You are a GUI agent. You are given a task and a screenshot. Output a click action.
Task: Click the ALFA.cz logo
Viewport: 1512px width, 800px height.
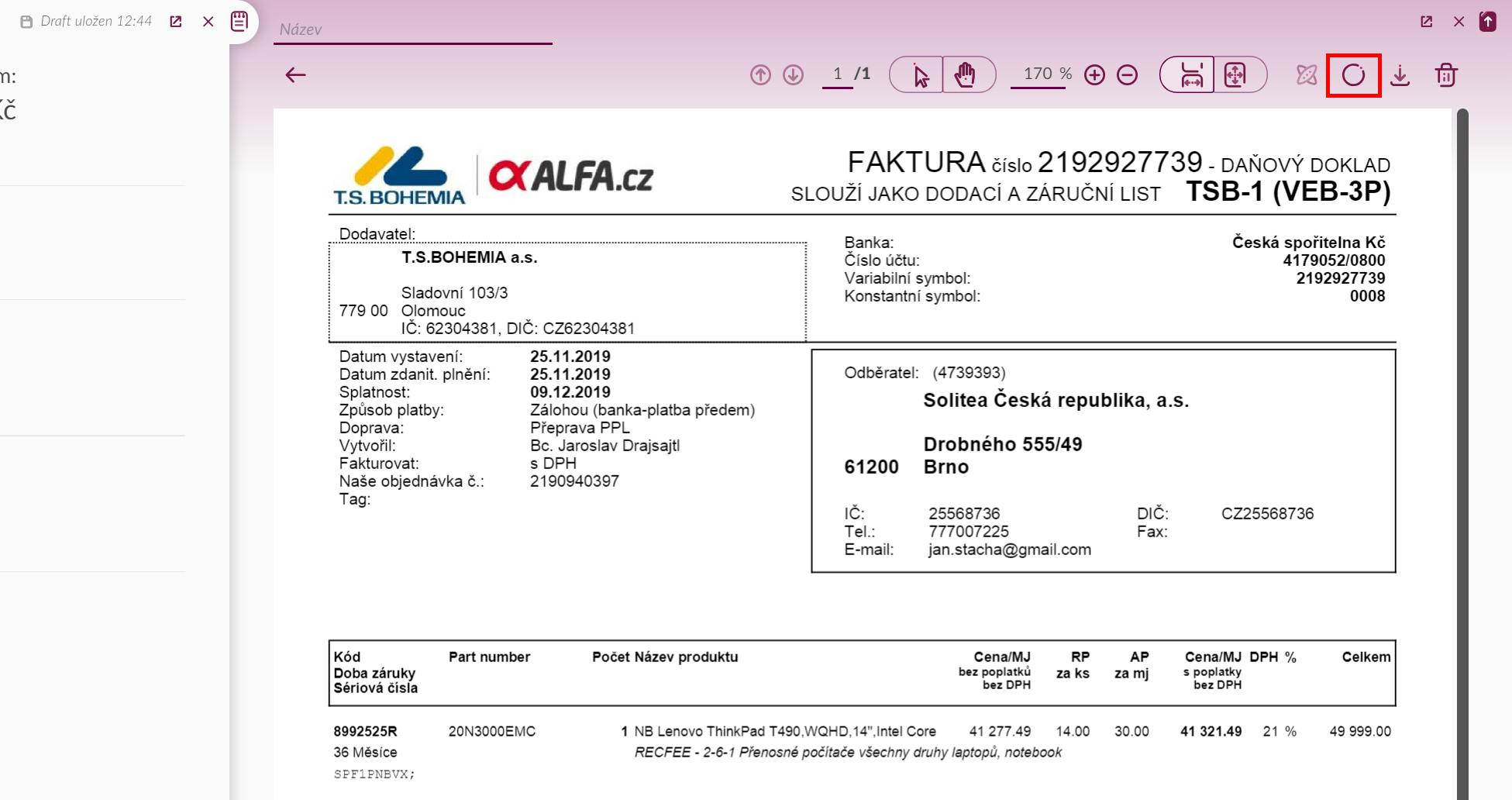(x=571, y=176)
